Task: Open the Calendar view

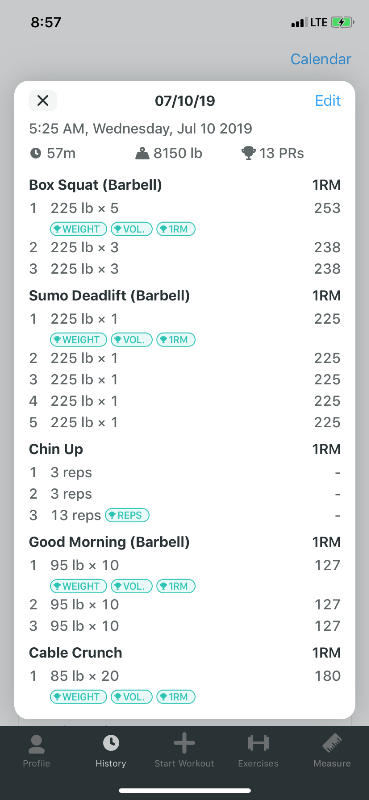Action: (x=321, y=59)
